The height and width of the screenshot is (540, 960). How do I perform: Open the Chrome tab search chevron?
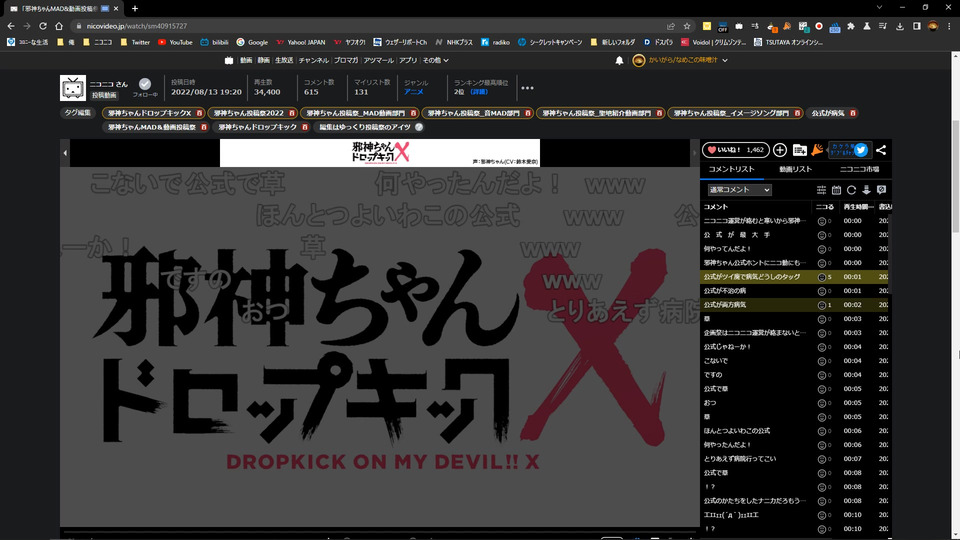pyautogui.click(x=879, y=7)
